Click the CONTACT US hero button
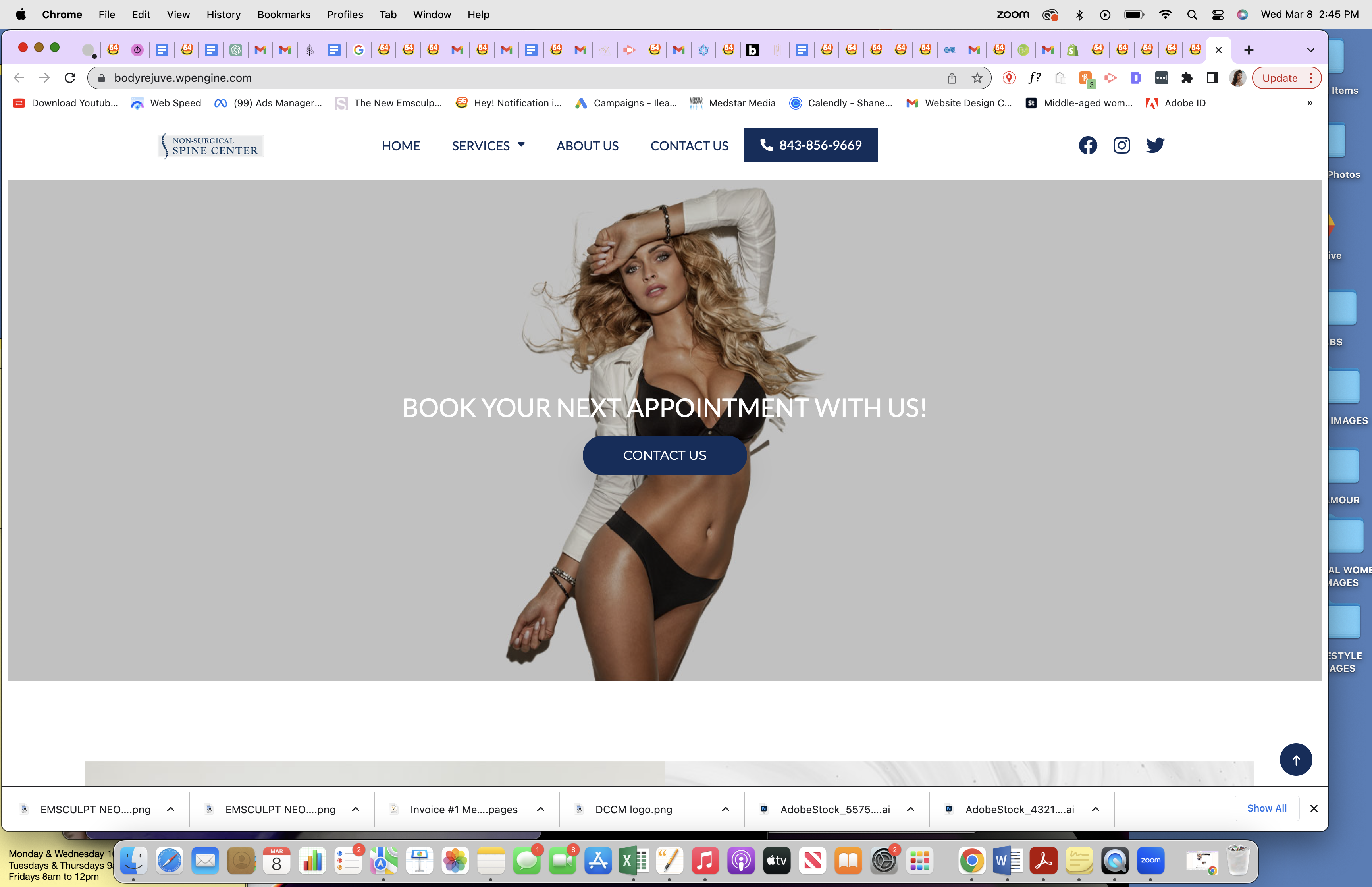 click(x=665, y=455)
